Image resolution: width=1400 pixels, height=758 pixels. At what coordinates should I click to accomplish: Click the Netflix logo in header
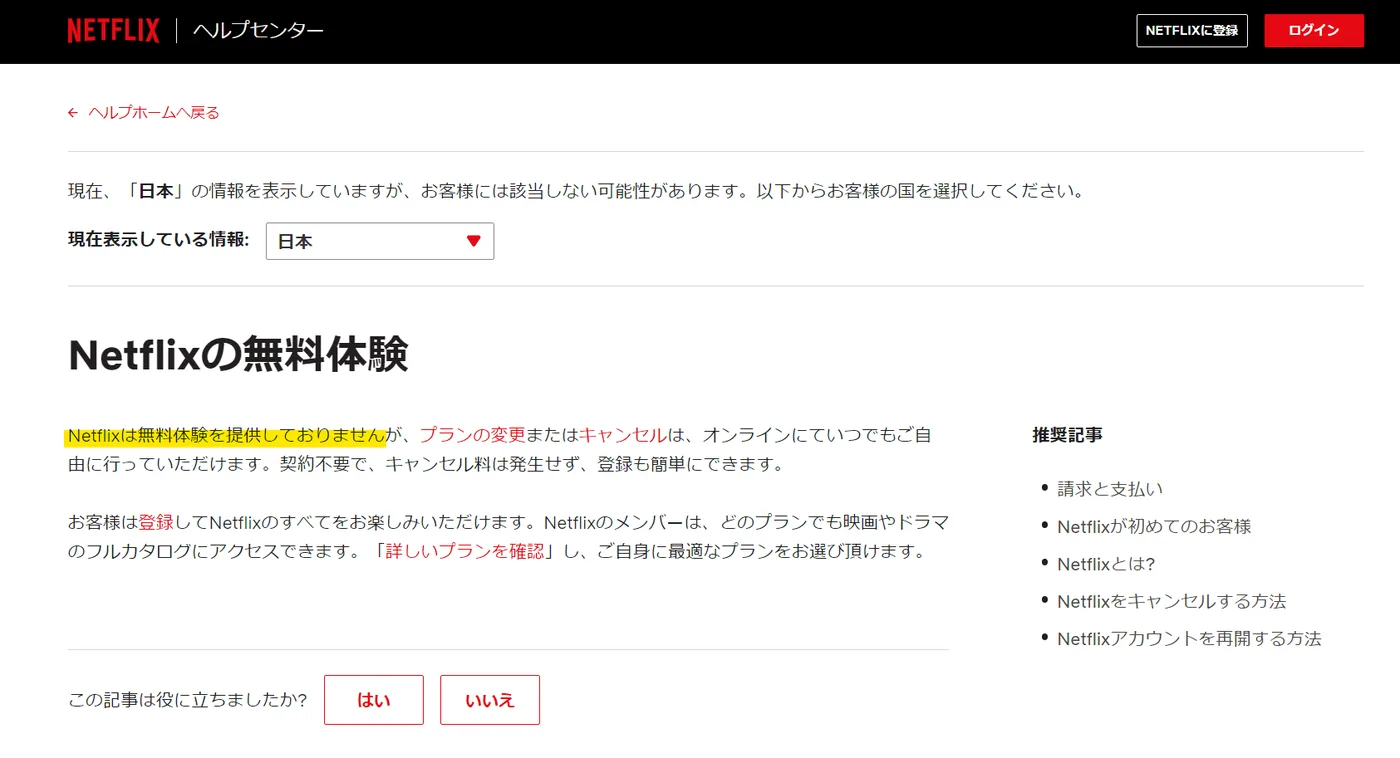(113, 31)
